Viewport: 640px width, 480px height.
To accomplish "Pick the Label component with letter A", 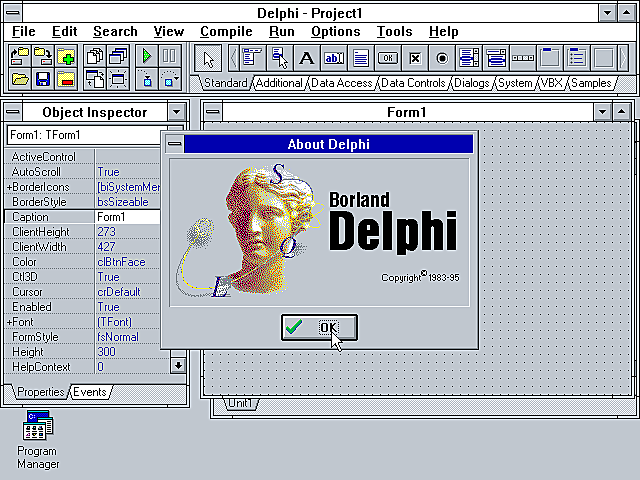I will pyautogui.click(x=306, y=58).
